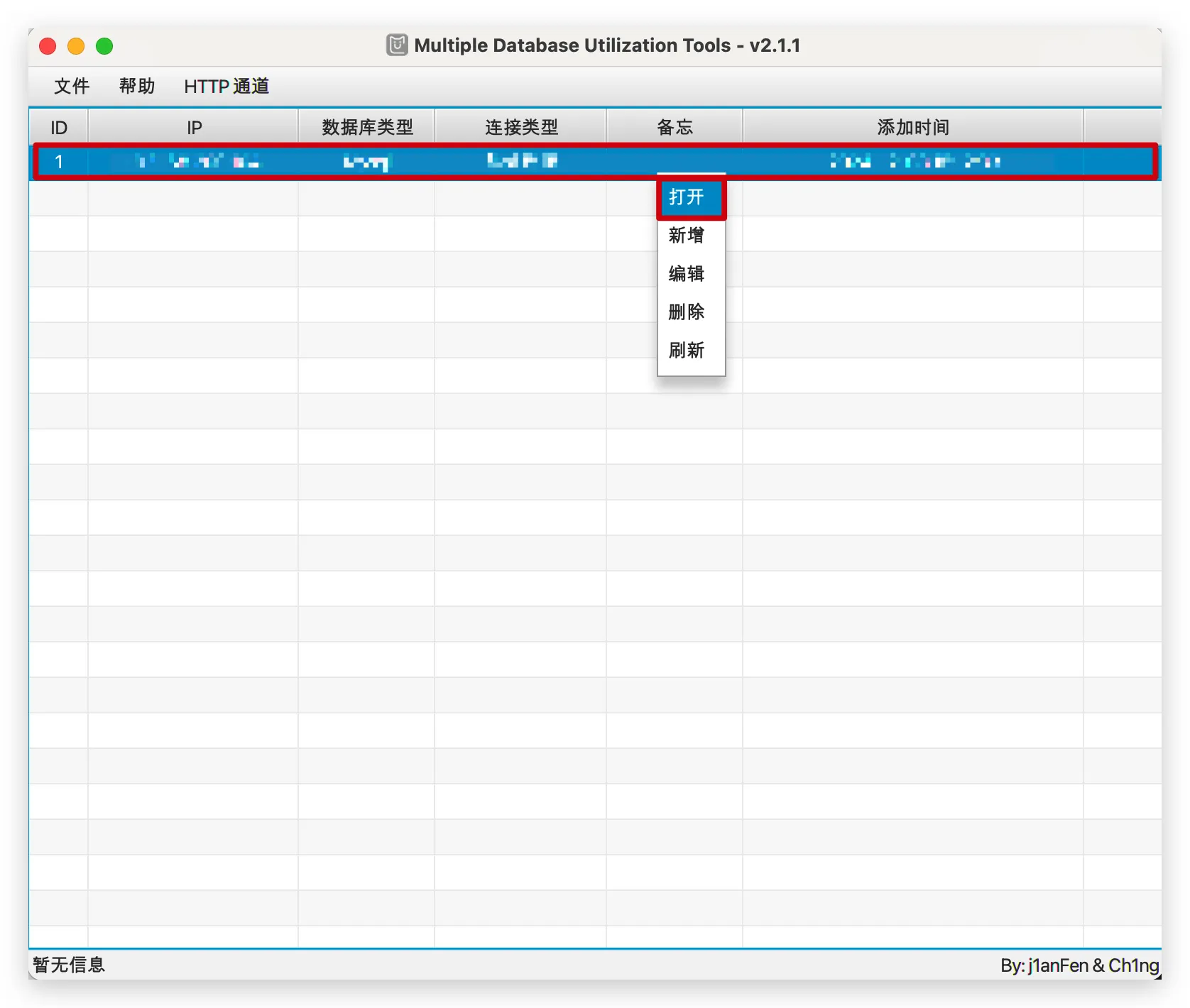Click the 连接类型 column header

tap(521, 128)
